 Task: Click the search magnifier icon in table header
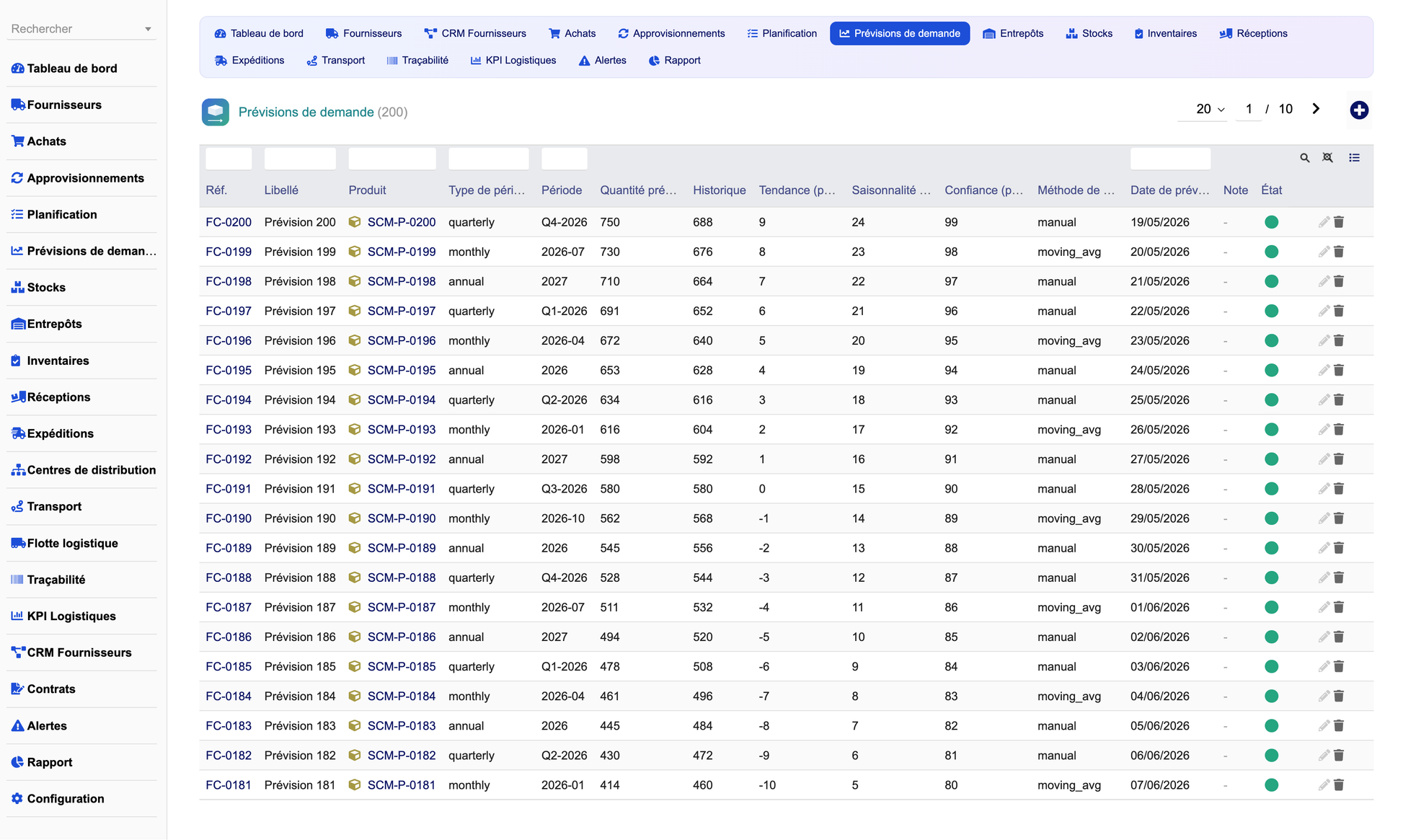tap(1304, 158)
